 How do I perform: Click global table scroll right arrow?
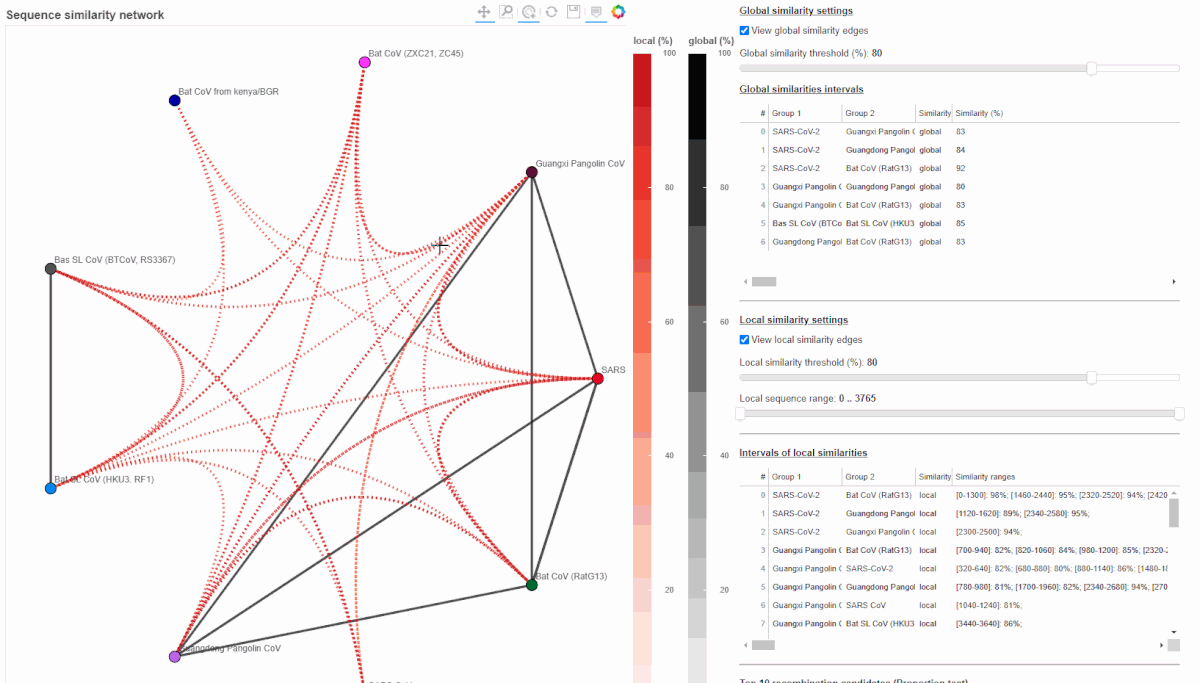pyautogui.click(x=1174, y=282)
